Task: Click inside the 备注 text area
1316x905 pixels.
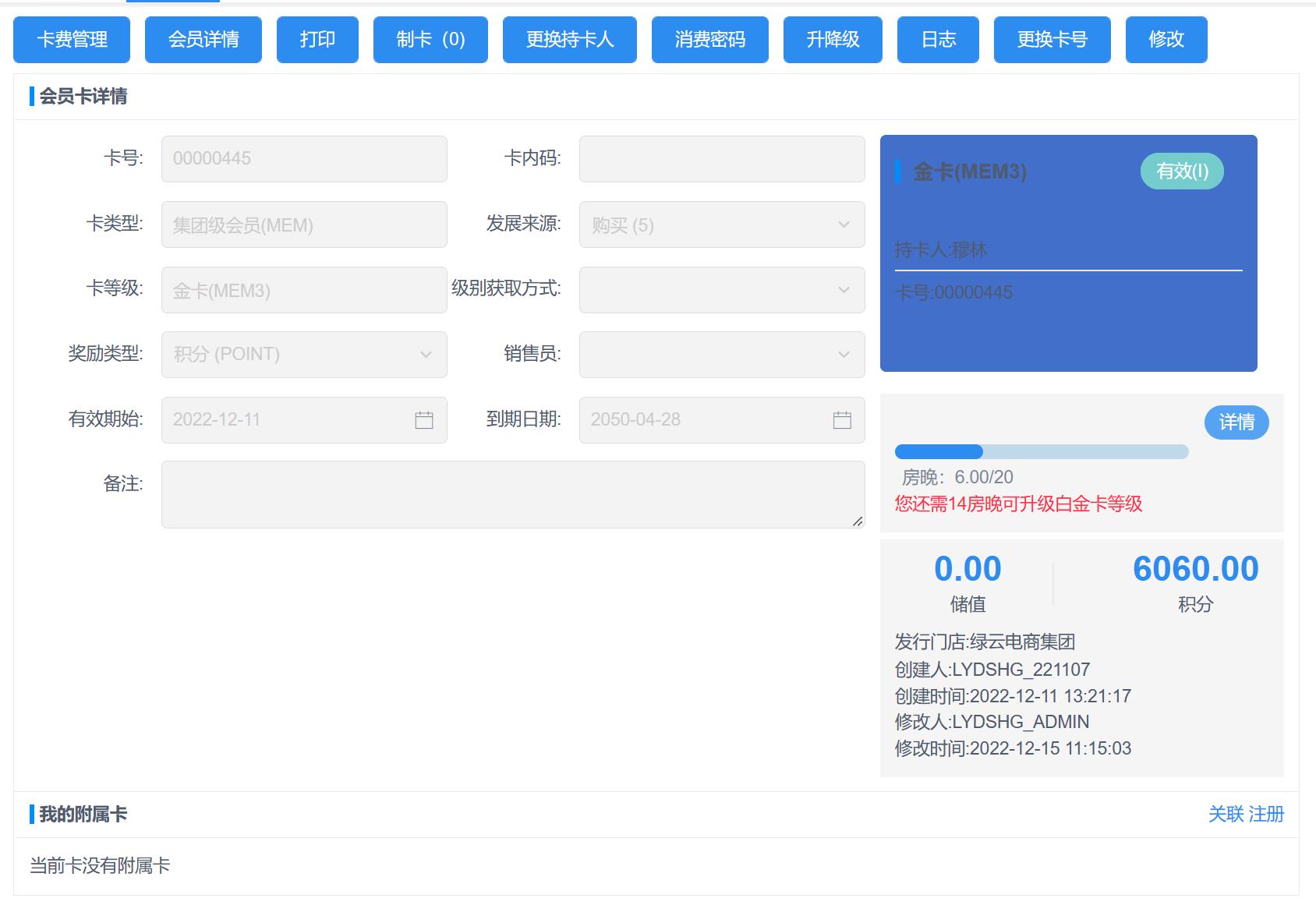Action: click(x=512, y=494)
